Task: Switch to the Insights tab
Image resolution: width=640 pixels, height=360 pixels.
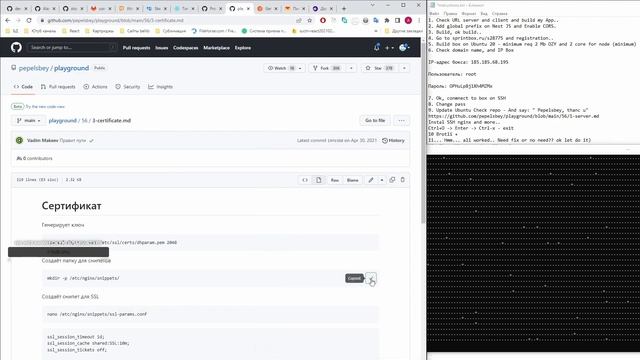Action: 160,87
